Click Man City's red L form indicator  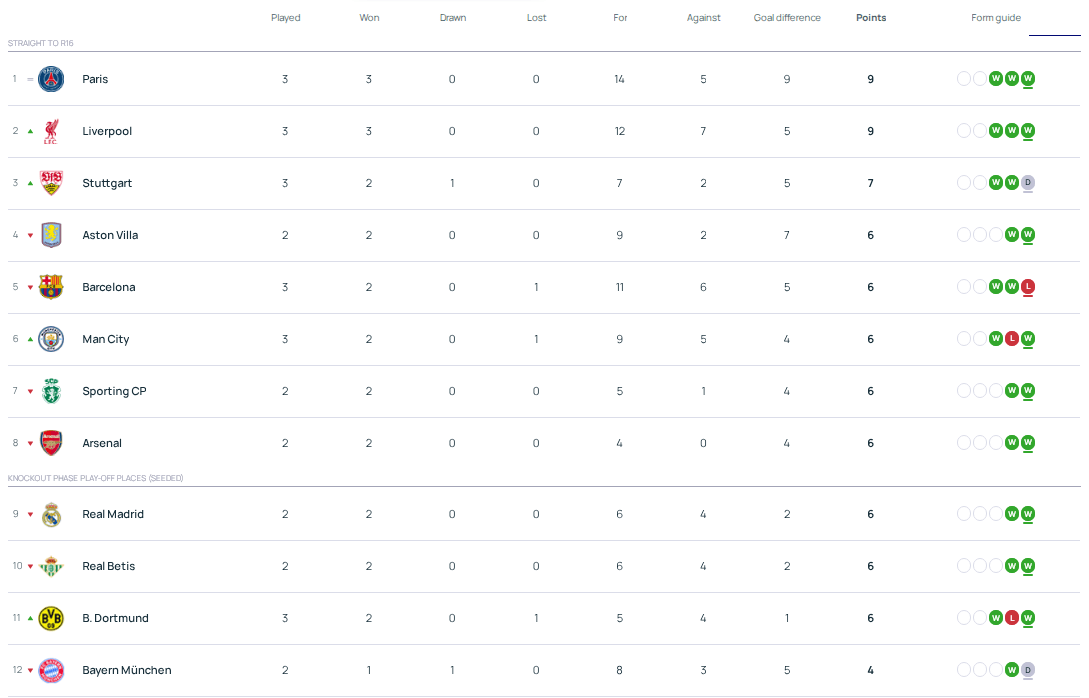tap(1012, 338)
